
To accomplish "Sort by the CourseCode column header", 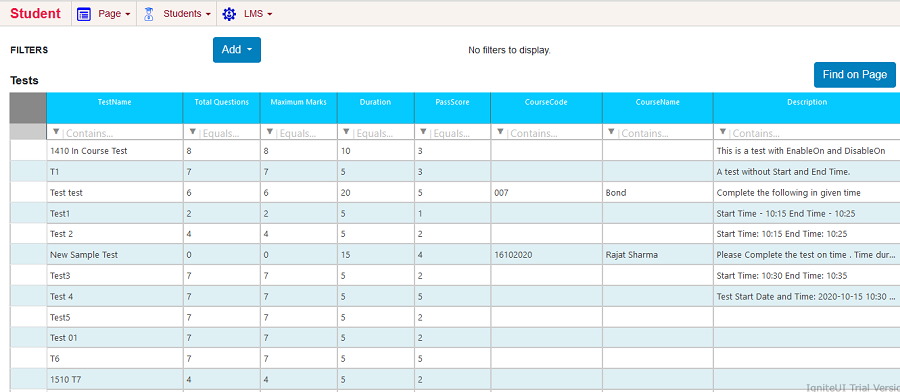I will [x=546, y=108].
